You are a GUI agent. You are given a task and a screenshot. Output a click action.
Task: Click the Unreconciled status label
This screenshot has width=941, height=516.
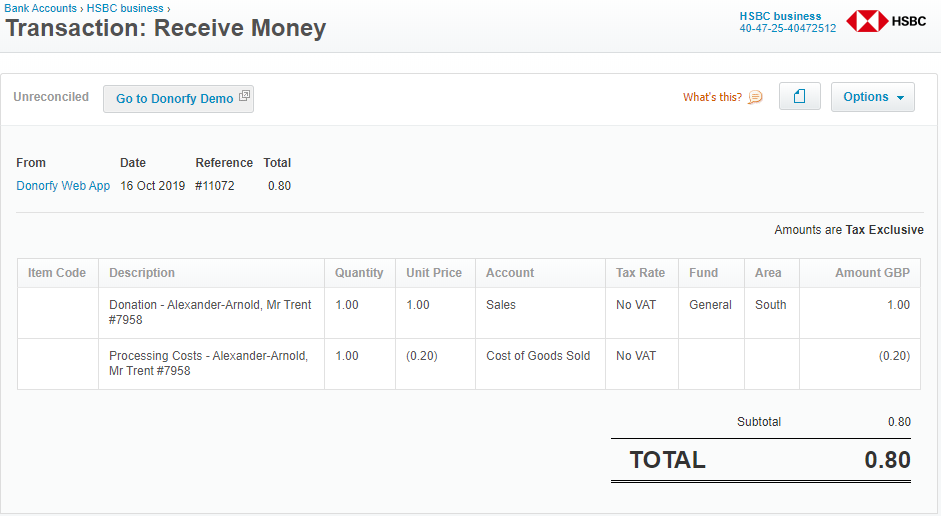click(x=51, y=97)
